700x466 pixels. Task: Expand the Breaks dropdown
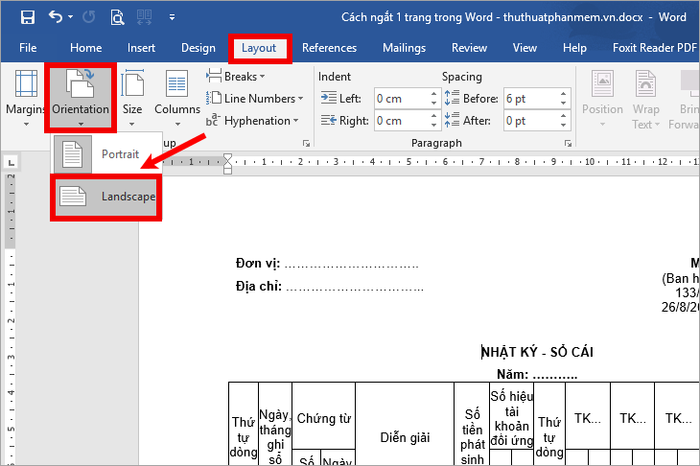[x=238, y=76]
